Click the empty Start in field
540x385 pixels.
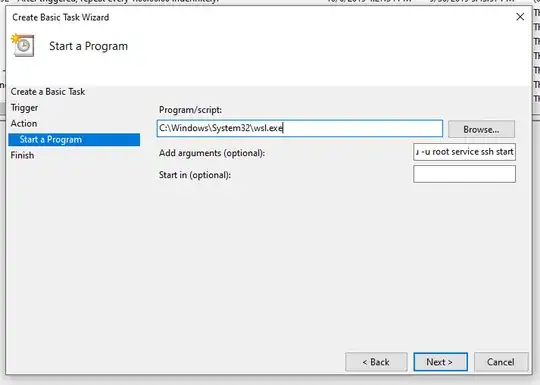(464, 174)
